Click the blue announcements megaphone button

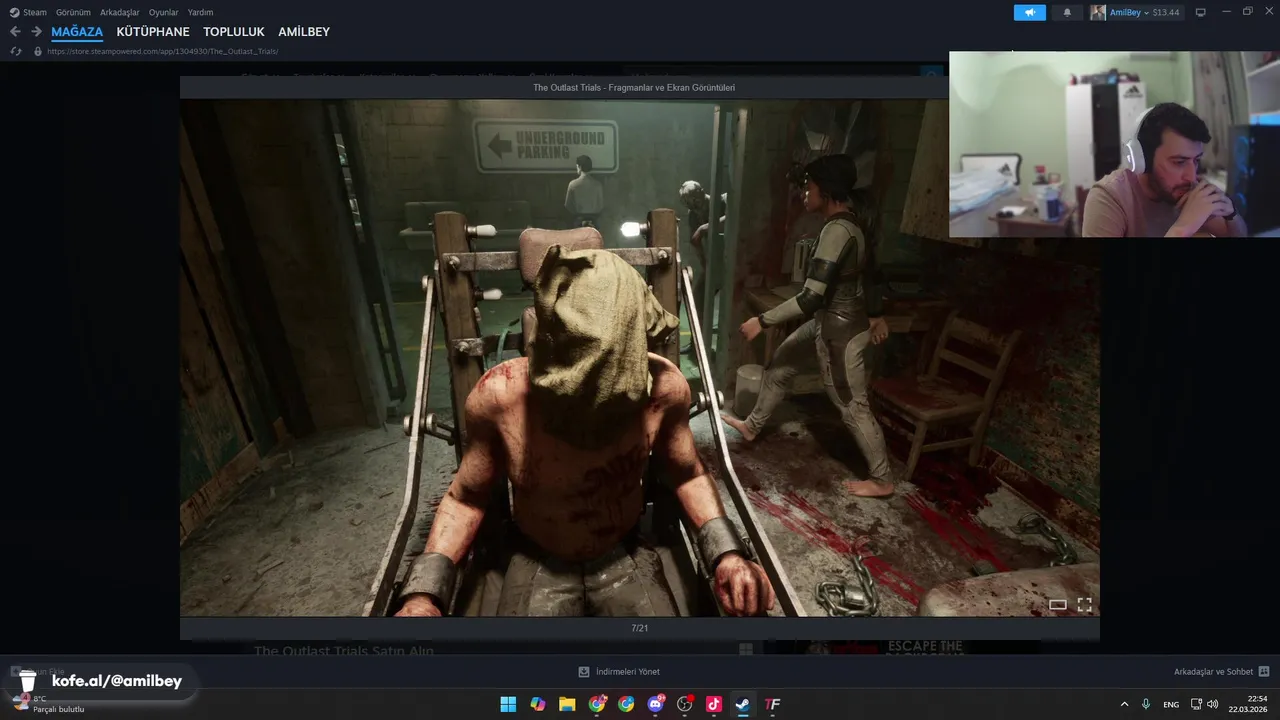coord(1029,12)
